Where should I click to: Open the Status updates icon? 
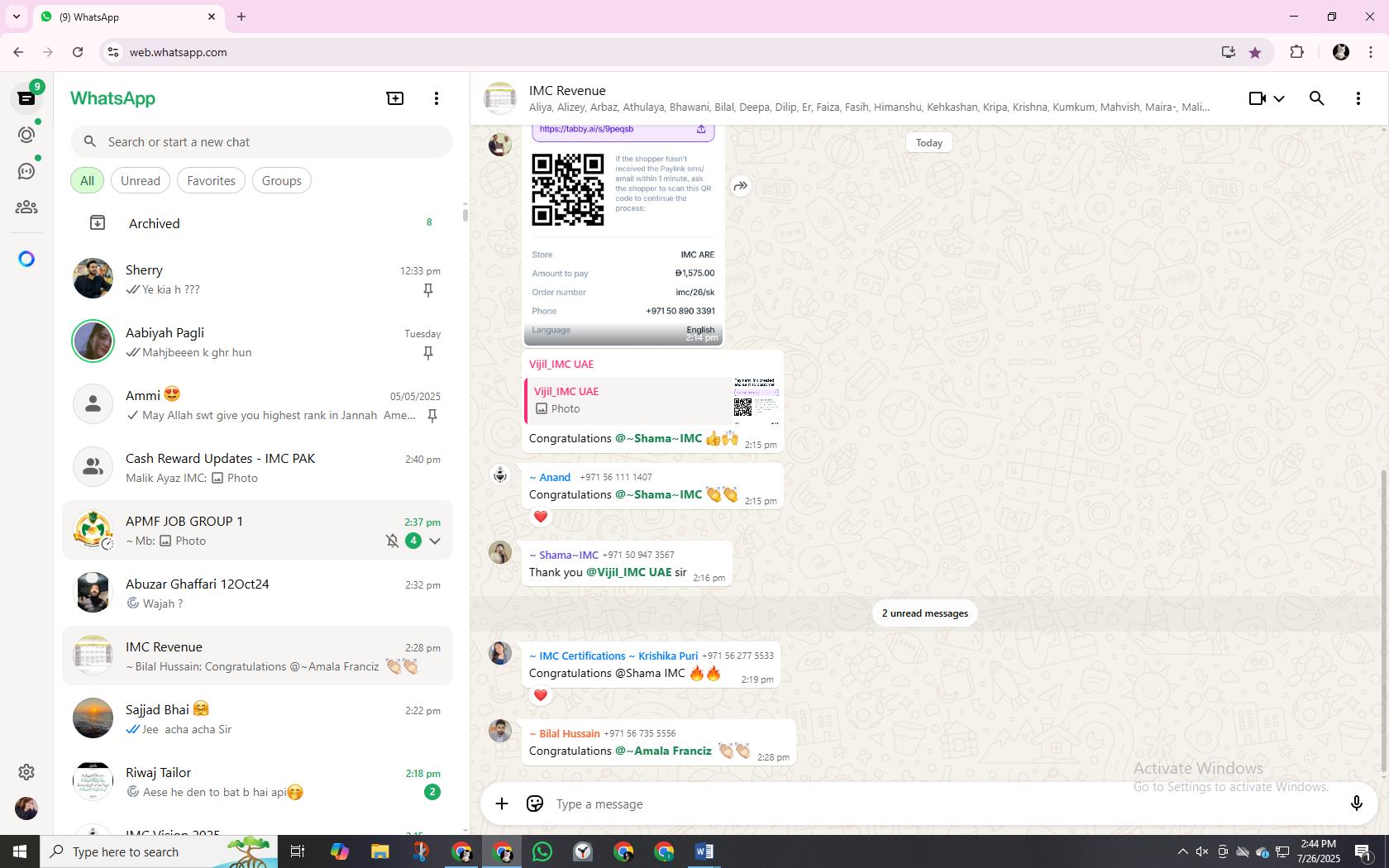pos(26,135)
